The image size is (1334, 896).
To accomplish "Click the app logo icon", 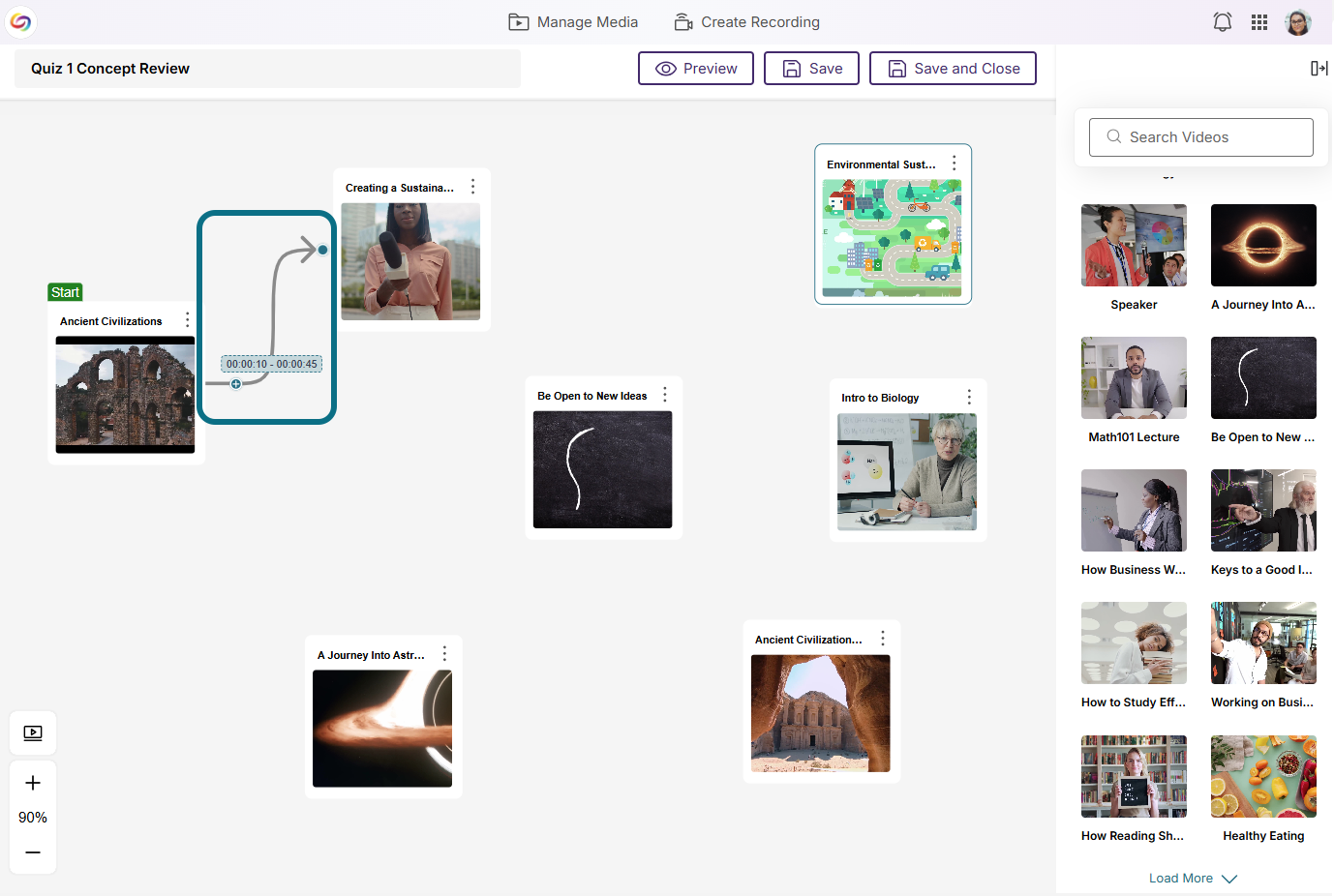I will tap(20, 21).
